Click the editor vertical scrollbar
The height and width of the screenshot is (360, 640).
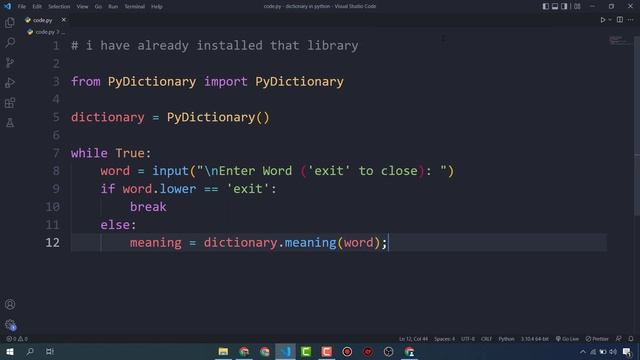(637, 127)
